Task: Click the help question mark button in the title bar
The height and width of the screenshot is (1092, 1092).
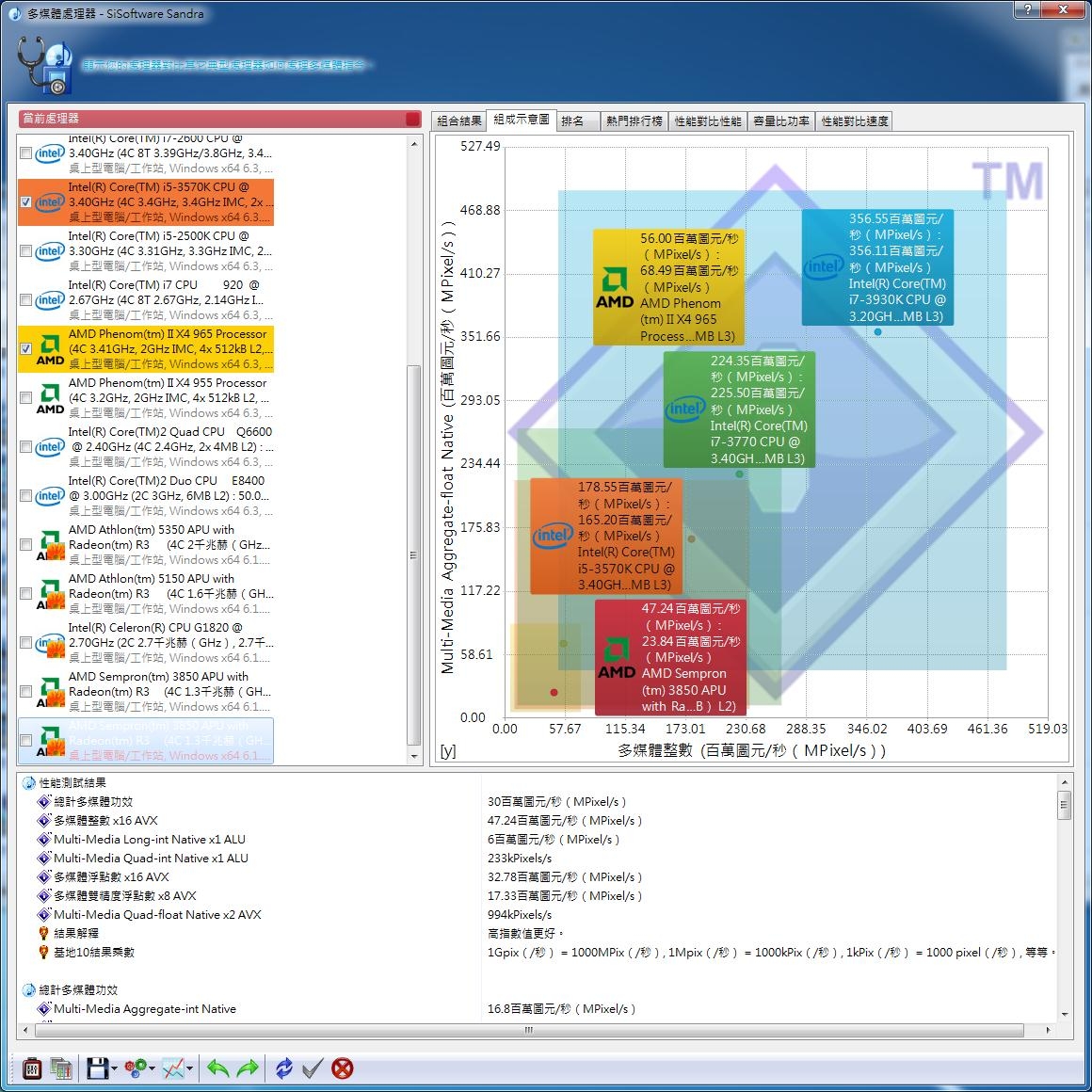Action: (1027, 9)
